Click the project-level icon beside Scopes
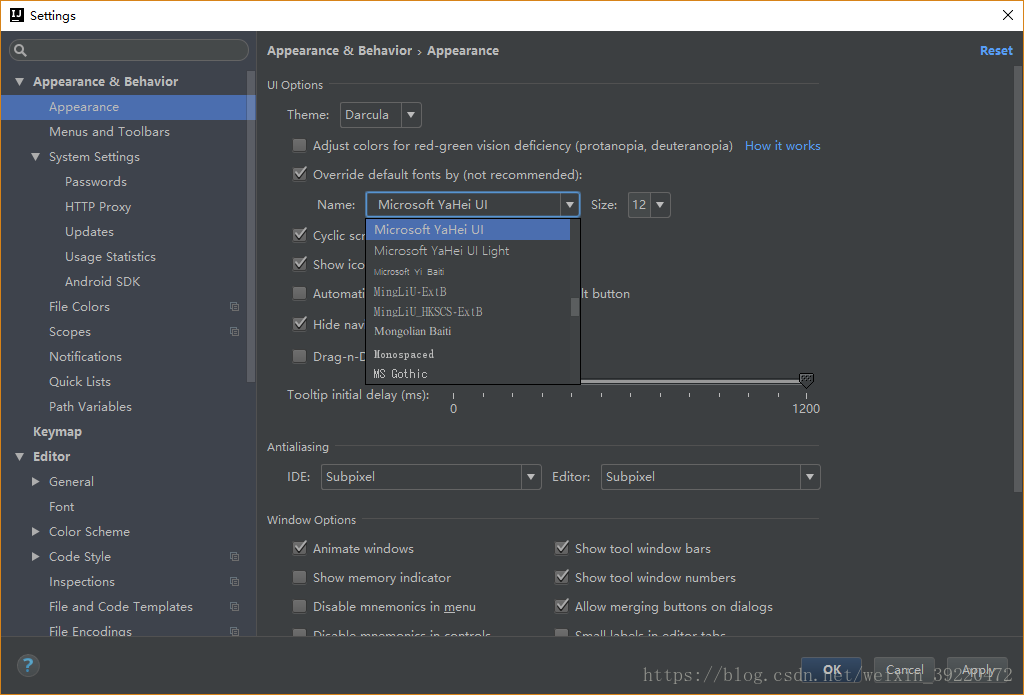Screen dimensions: 1024x695 [x=234, y=332]
